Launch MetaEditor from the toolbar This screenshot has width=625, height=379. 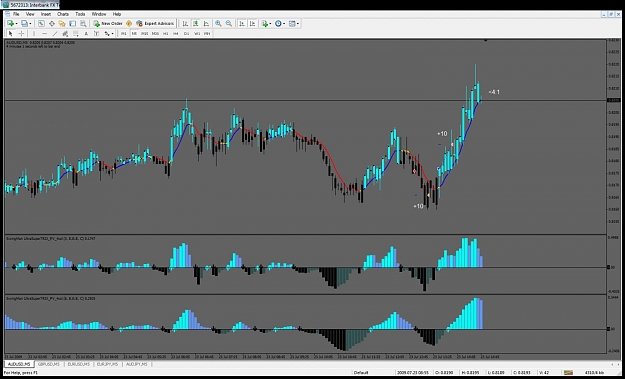tap(129, 24)
